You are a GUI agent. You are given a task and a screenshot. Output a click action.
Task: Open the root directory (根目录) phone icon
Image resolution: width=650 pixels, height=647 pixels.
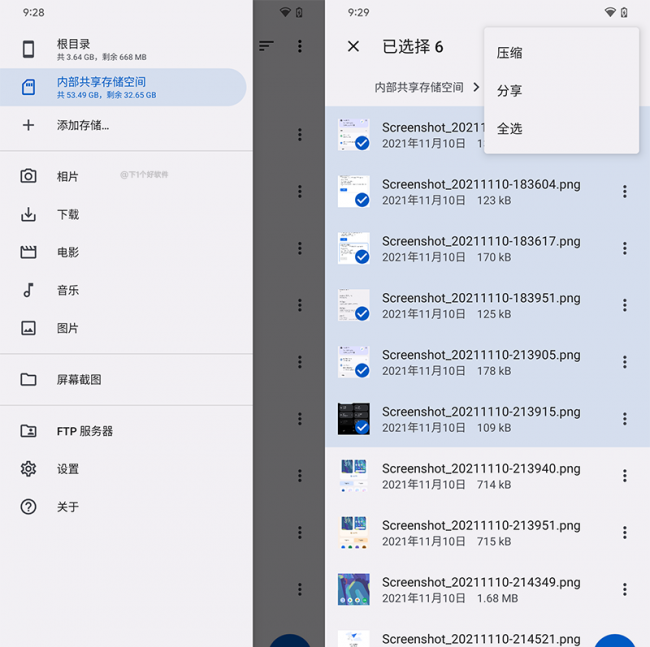[x=28, y=49]
